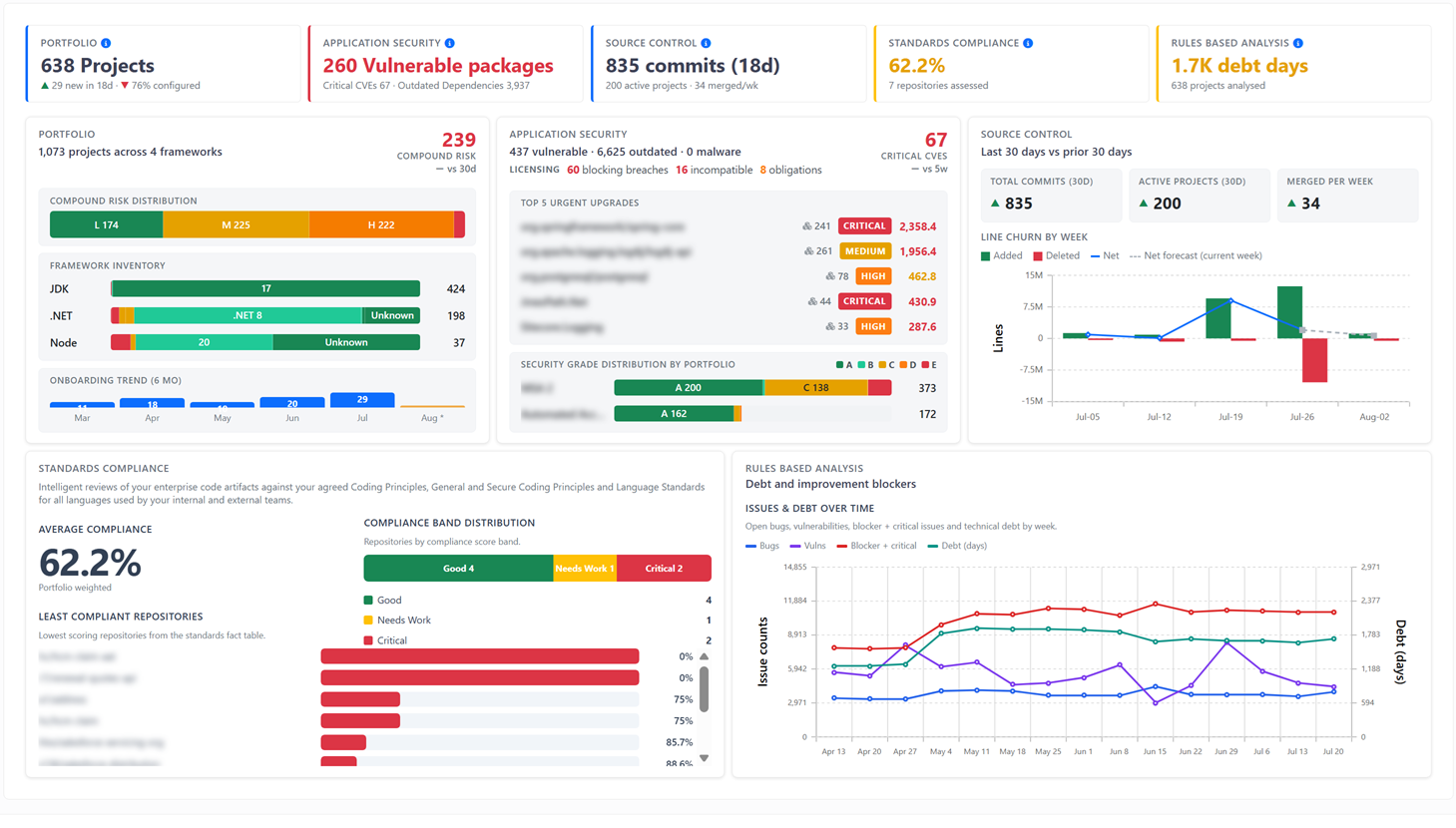The height and width of the screenshot is (828, 1456).
Task: Click the red down triangle before '76% configured'
Action: (125, 86)
